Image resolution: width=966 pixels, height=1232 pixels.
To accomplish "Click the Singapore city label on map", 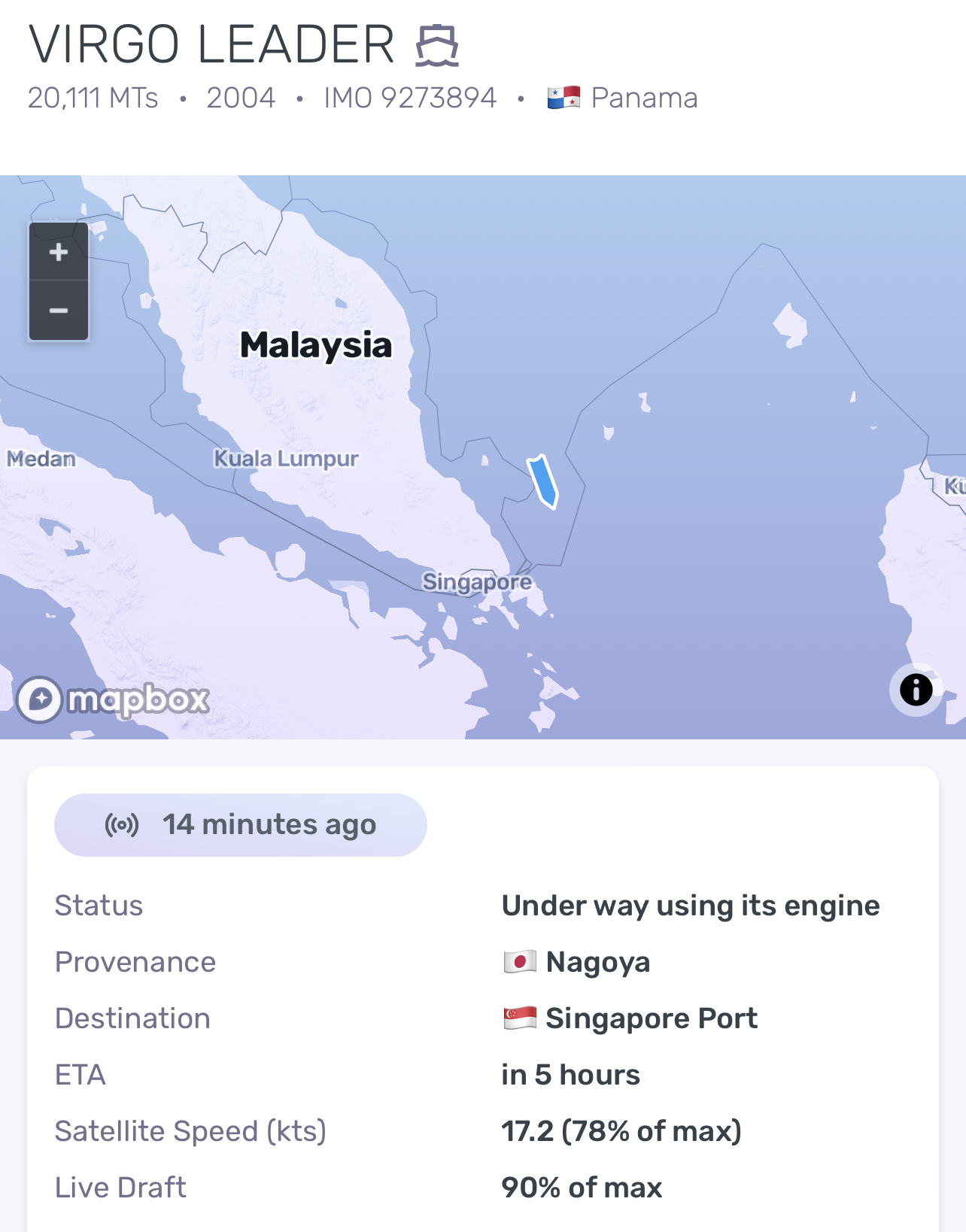I will click(x=477, y=582).
